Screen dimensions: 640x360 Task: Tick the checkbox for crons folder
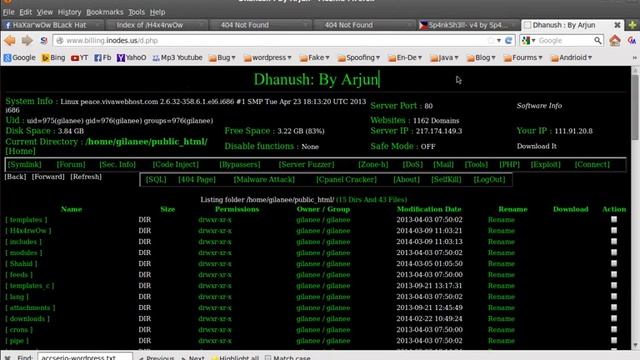coord(614,329)
